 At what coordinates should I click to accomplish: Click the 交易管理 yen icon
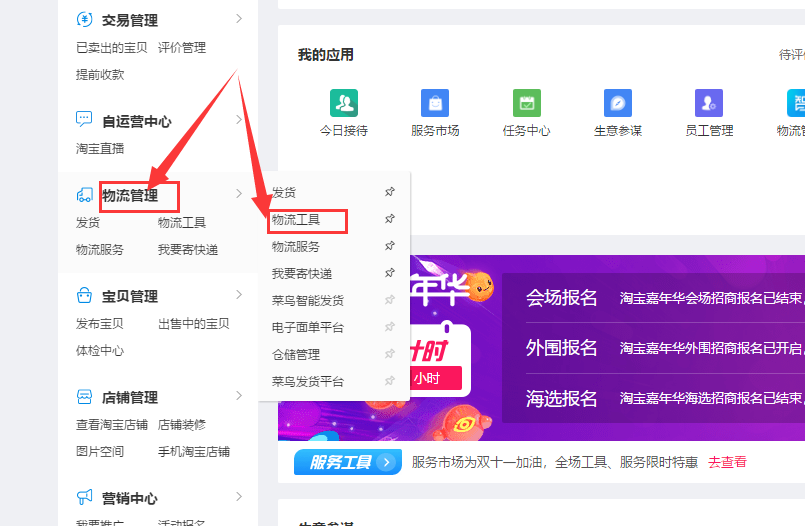pos(84,20)
